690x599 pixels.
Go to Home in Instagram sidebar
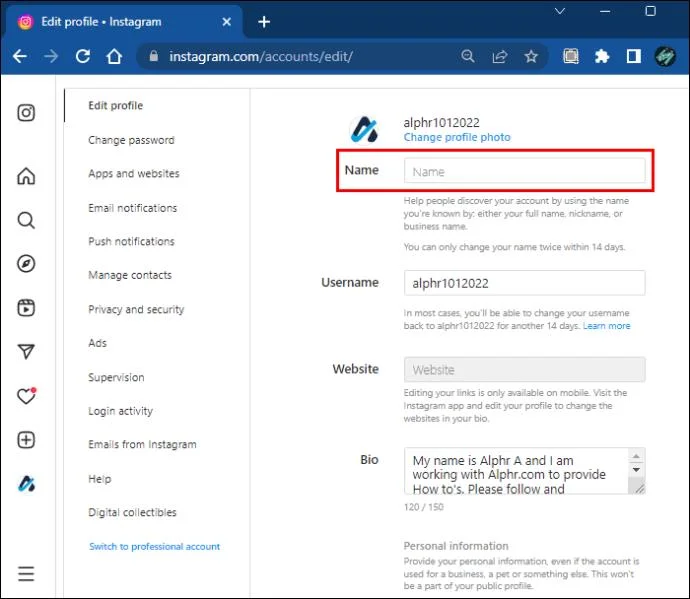tap(26, 176)
